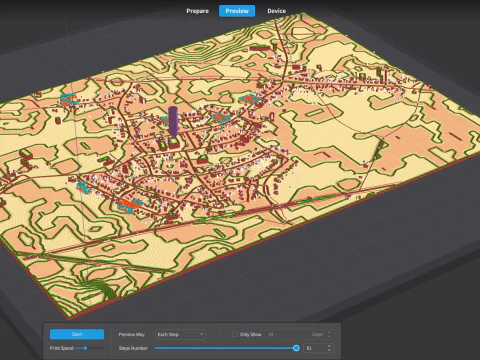The image size is (480, 360).
Task: Click the purple print nozzle in preview
Action: pyautogui.click(x=173, y=122)
